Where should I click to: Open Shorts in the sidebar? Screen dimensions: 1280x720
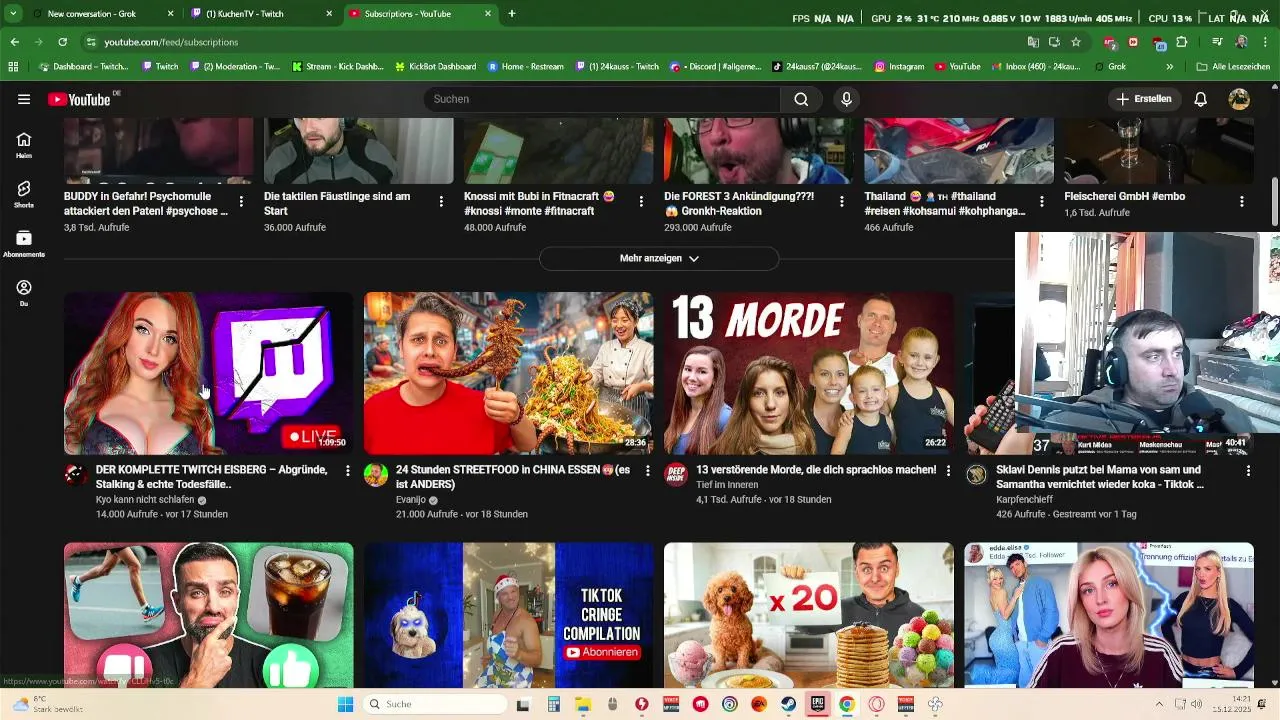pos(24,194)
